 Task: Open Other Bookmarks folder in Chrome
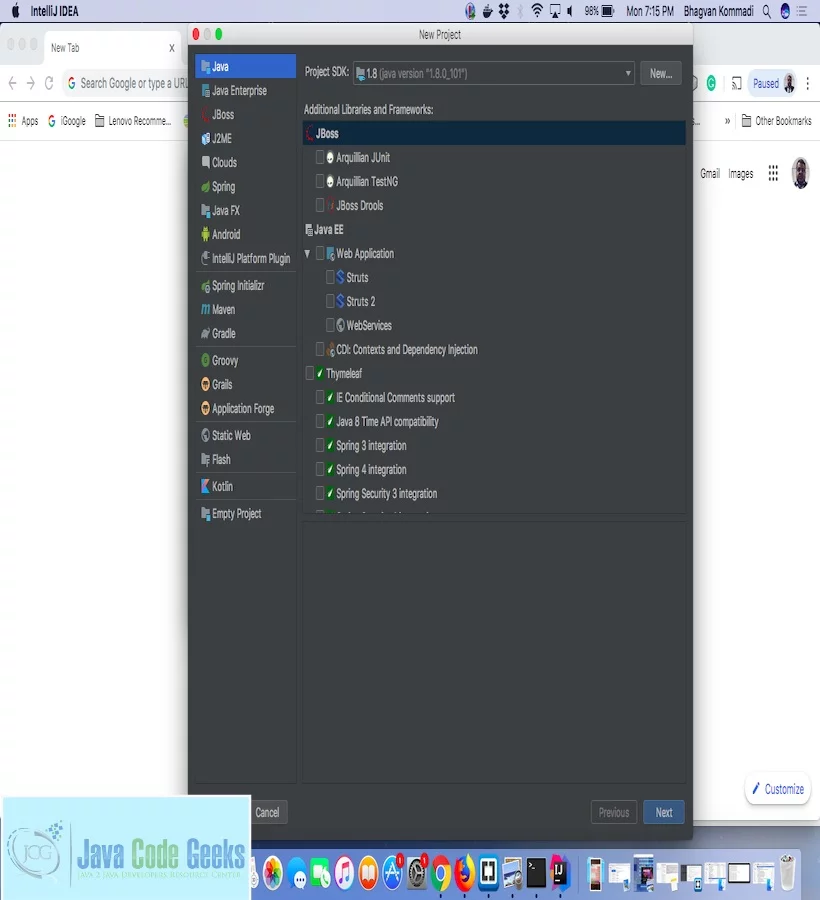[x=776, y=121]
